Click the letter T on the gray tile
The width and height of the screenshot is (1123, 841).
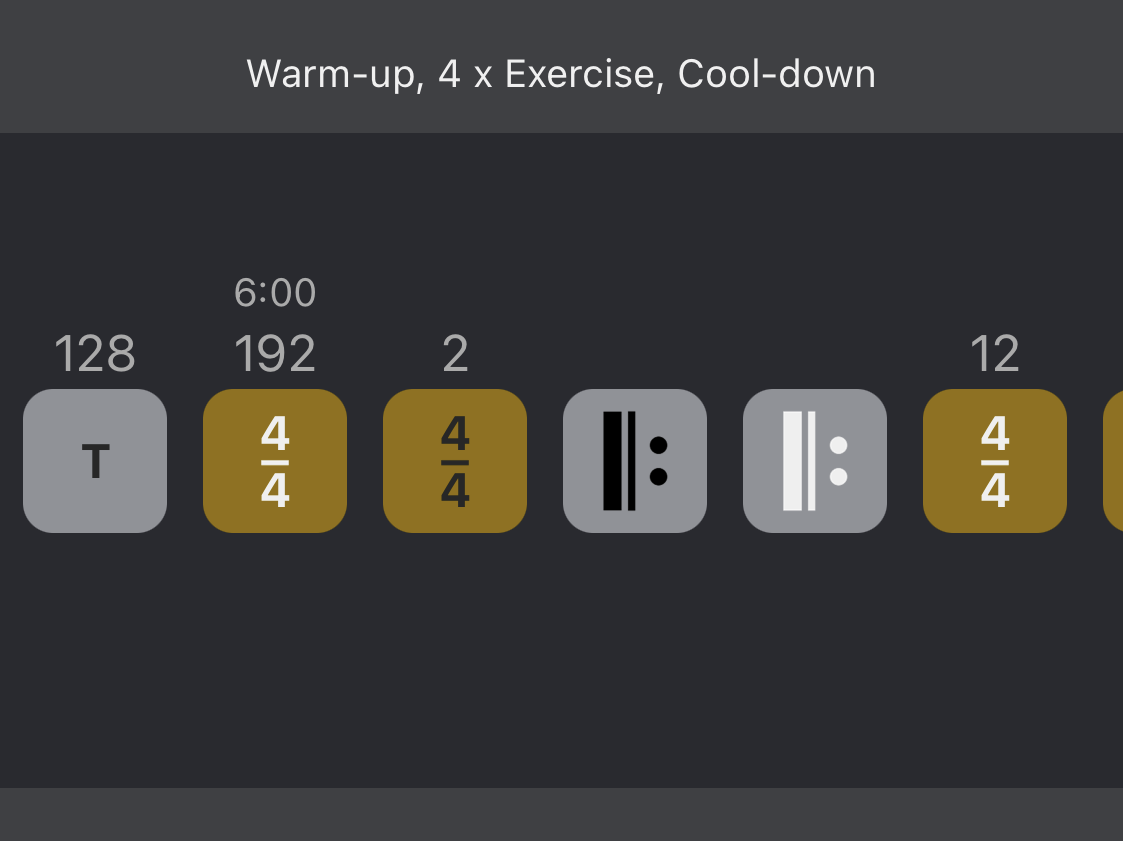pyautogui.click(x=95, y=462)
